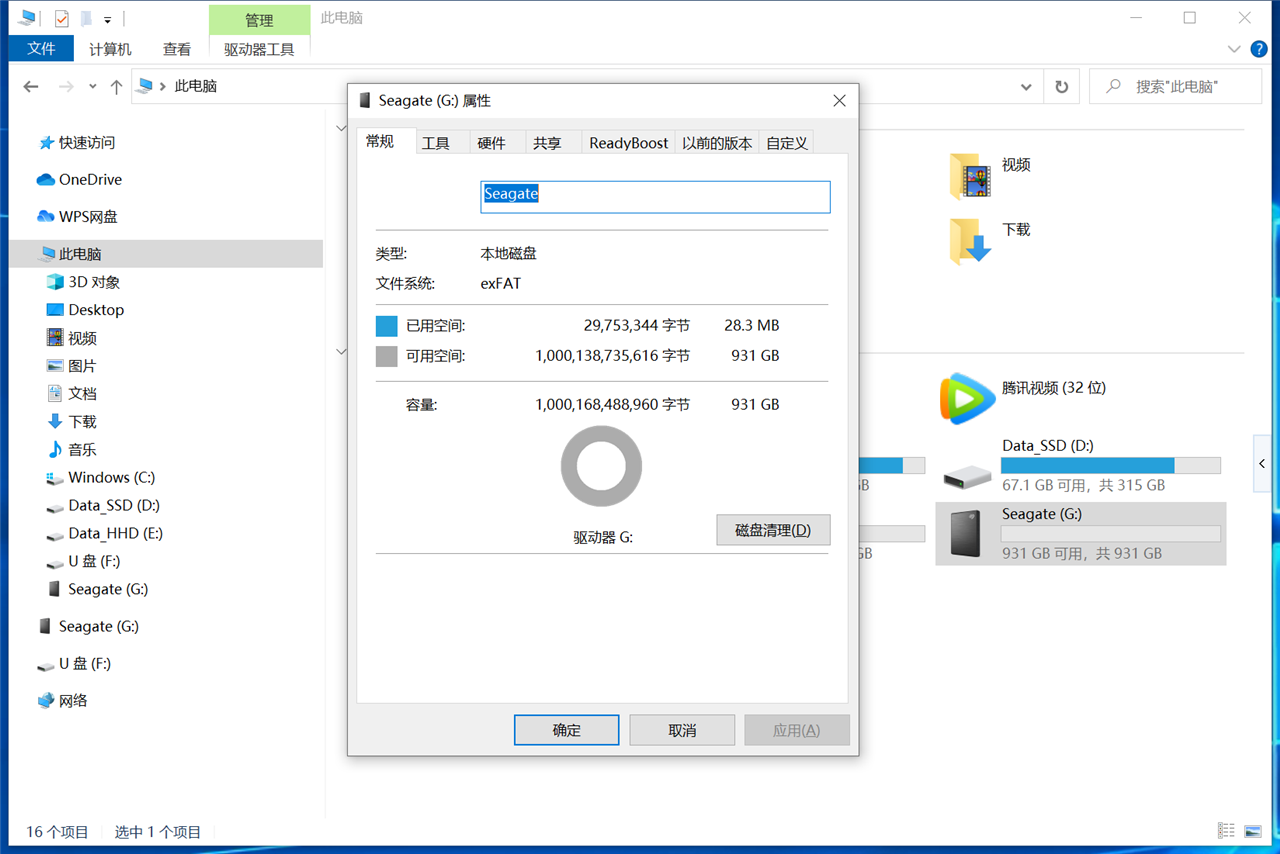The image size is (1280, 854).
Task: Expand the ribbon with the chevron
Action: [x=1233, y=49]
